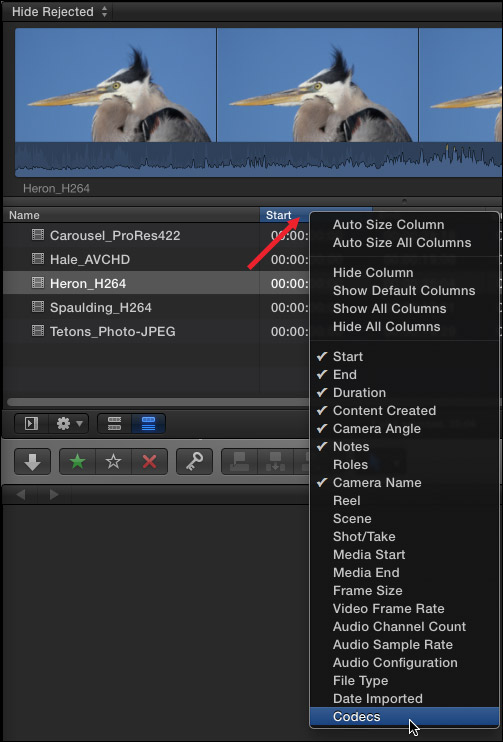Switch browser to list view
This screenshot has width=503, height=742.
pyautogui.click(x=148, y=424)
